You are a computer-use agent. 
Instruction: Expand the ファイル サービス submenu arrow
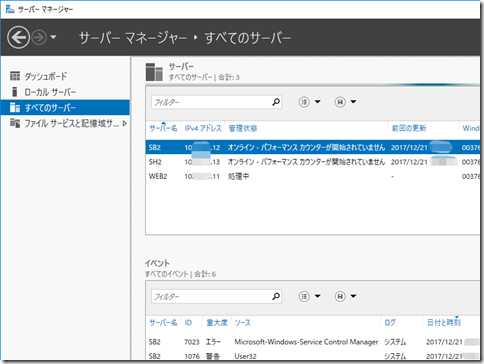tap(124, 123)
